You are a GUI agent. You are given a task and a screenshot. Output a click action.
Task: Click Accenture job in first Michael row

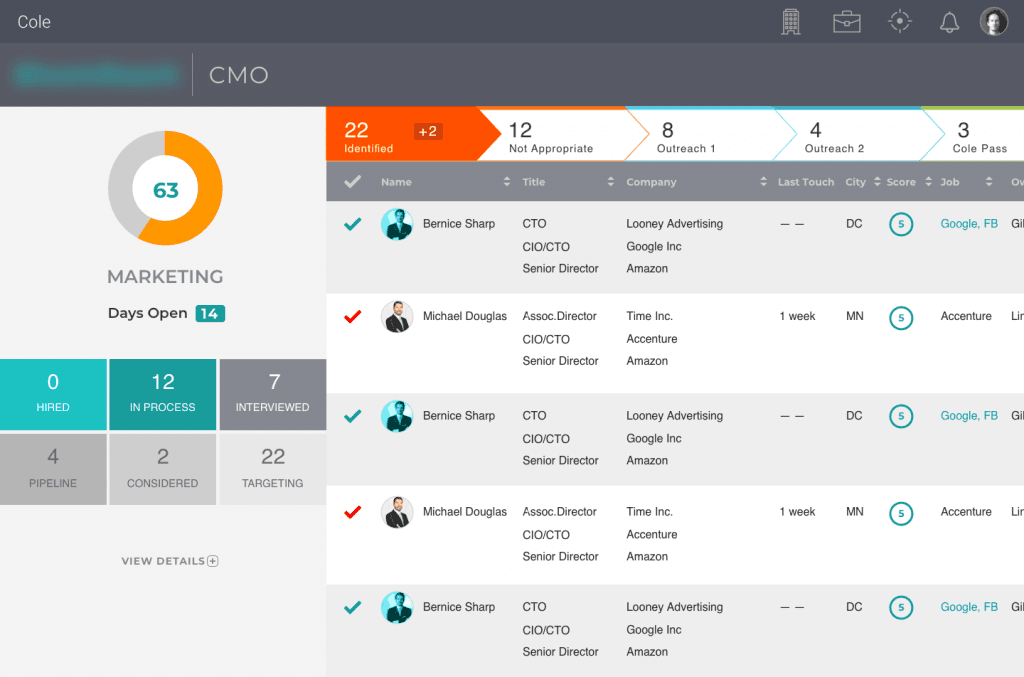point(966,316)
